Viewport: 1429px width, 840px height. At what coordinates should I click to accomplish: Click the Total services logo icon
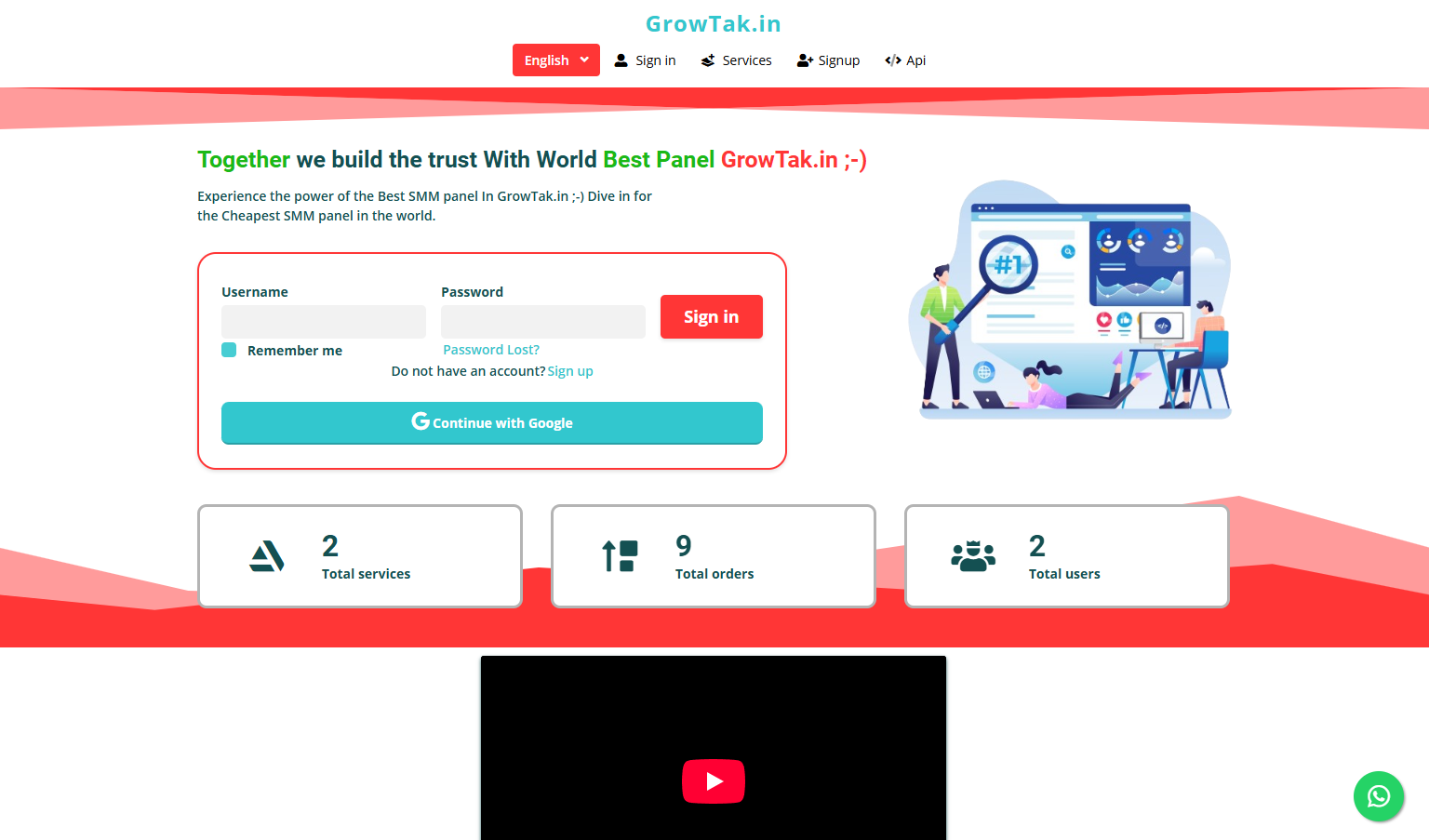pyautogui.click(x=267, y=556)
